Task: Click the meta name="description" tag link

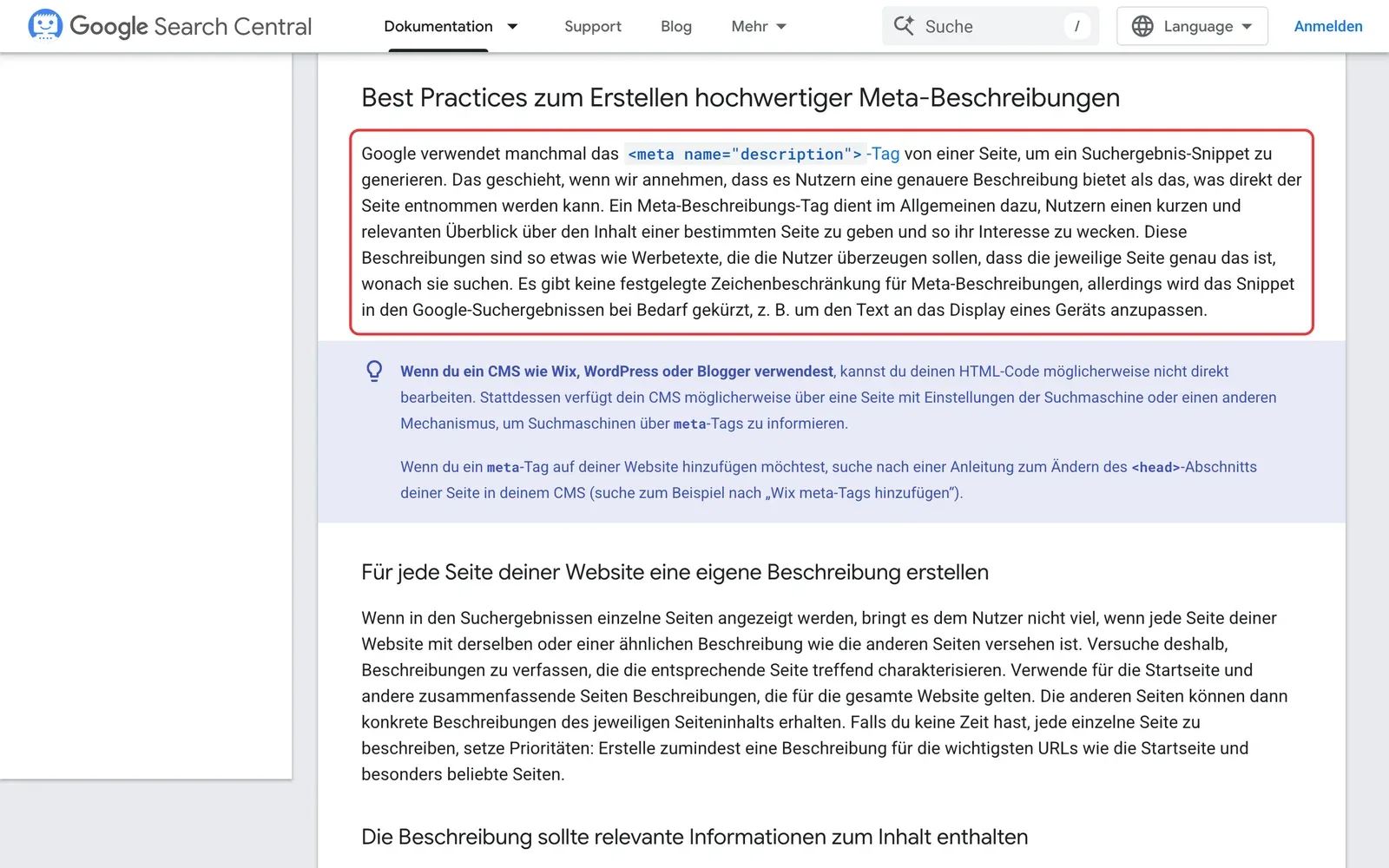Action: [x=761, y=154]
